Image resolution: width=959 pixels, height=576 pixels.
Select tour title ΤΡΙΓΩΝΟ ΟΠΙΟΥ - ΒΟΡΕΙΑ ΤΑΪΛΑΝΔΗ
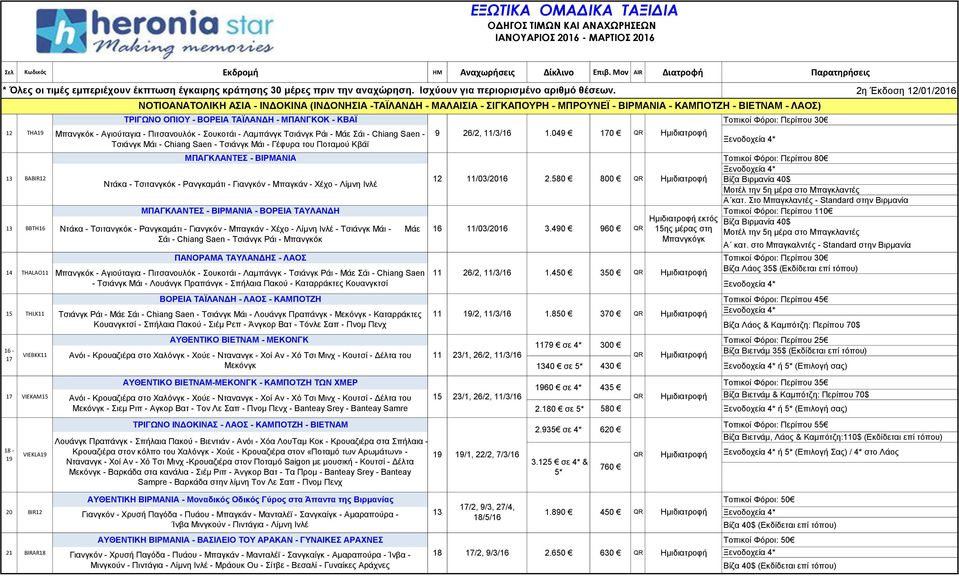tap(240, 120)
